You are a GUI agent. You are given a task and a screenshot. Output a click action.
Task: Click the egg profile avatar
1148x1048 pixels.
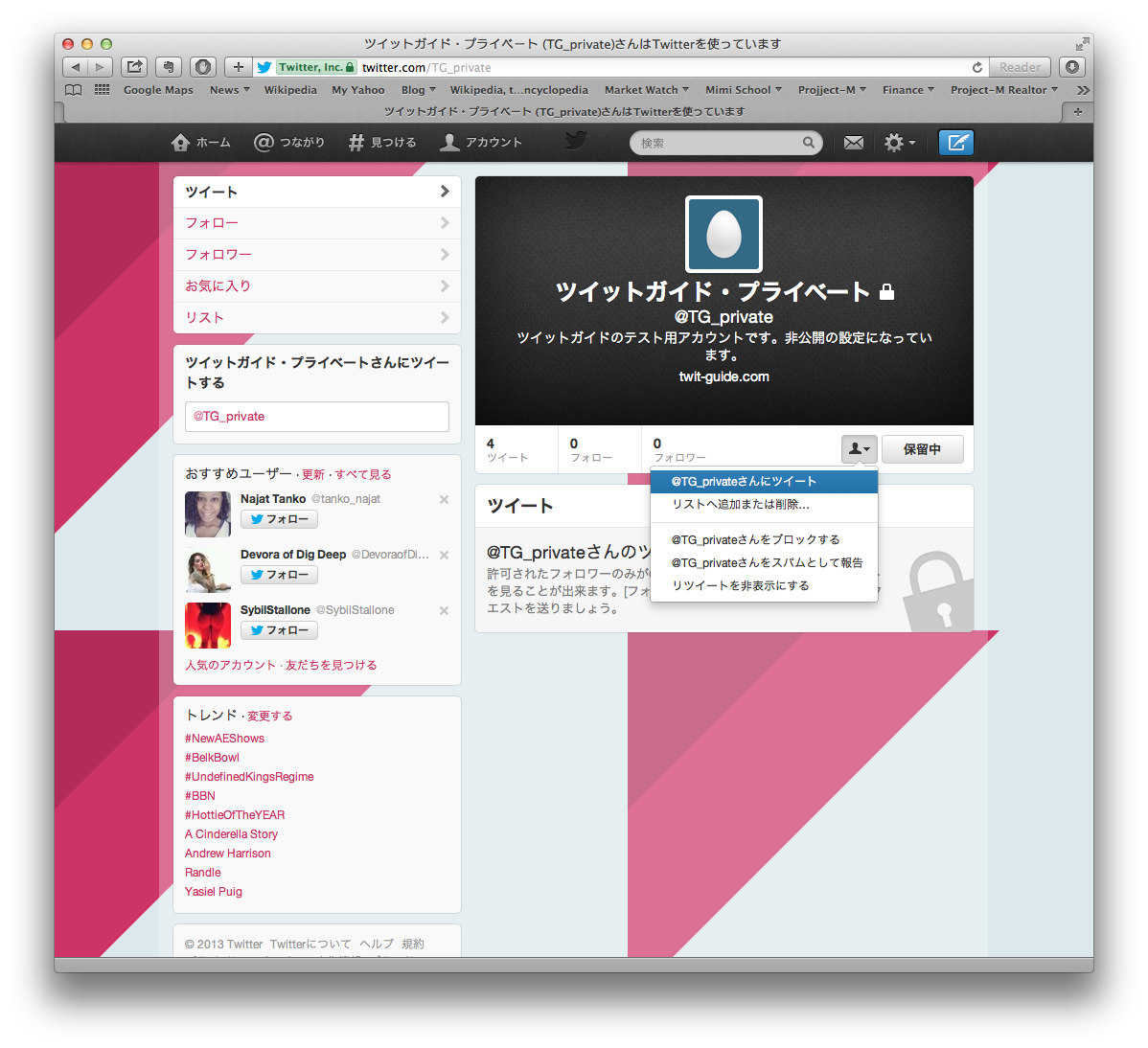pyautogui.click(x=723, y=234)
